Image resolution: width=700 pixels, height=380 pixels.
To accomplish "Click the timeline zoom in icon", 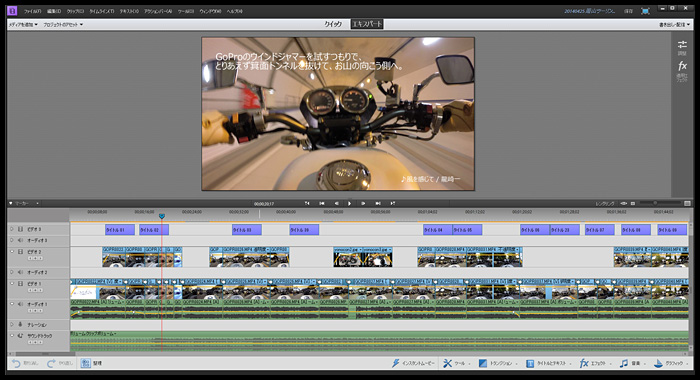I will point(687,204).
